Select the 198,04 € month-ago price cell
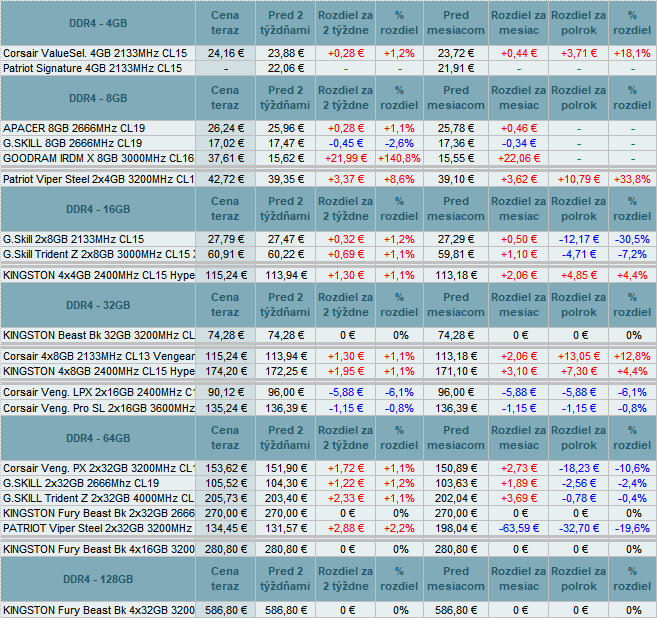This screenshot has width=657, height=618. pos(456,528)
